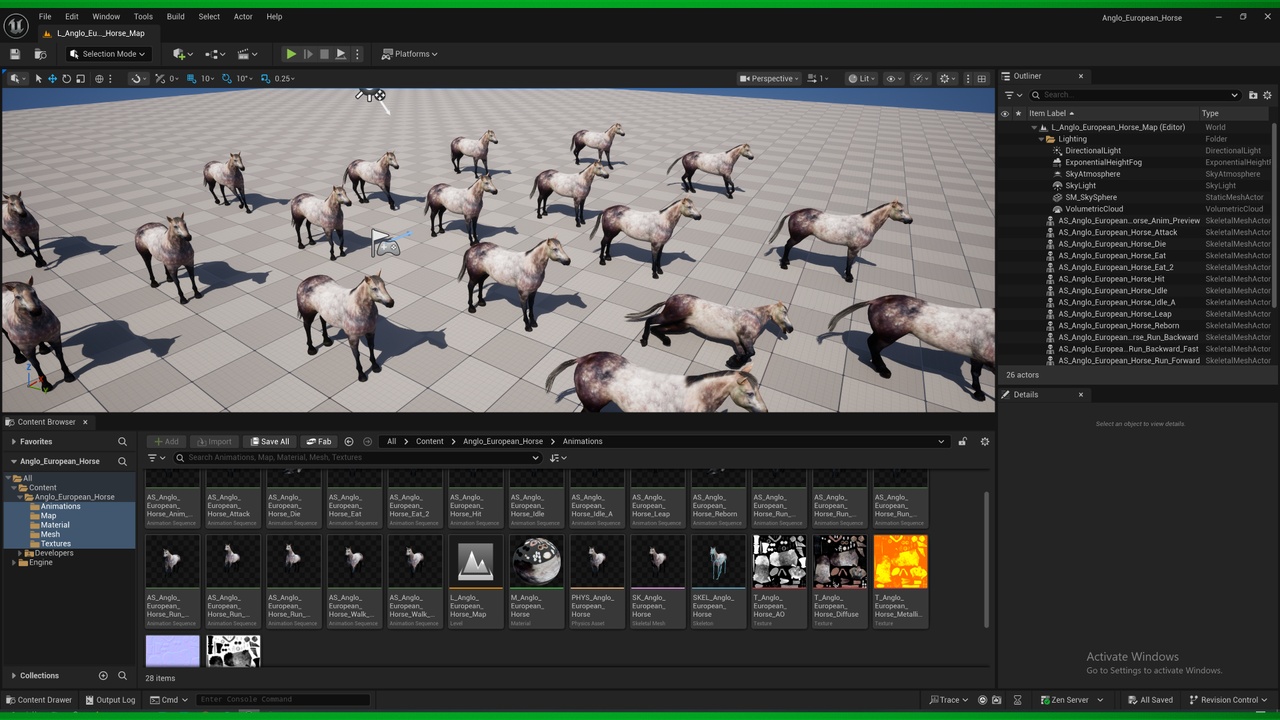The height and width of the screenshot is (720, 1280).
Task: Open the Selection Mode dropdown
Action: point(107,54)
